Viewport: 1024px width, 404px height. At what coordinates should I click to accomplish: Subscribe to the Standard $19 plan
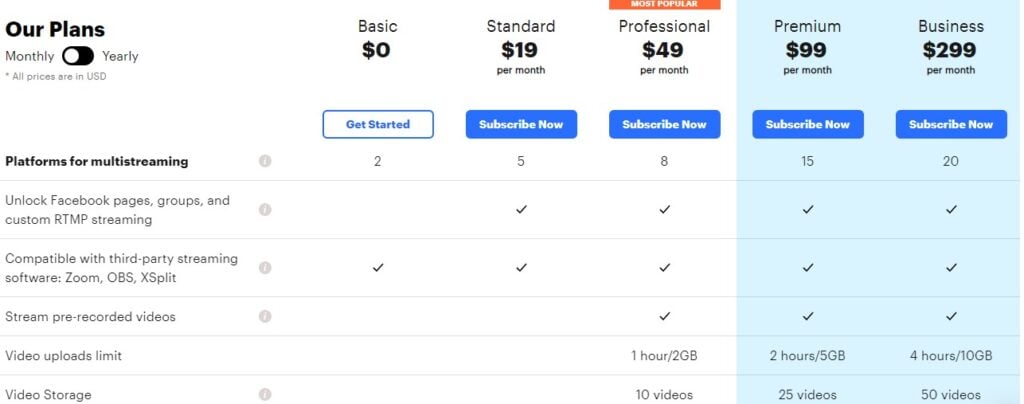click(521, 124)
